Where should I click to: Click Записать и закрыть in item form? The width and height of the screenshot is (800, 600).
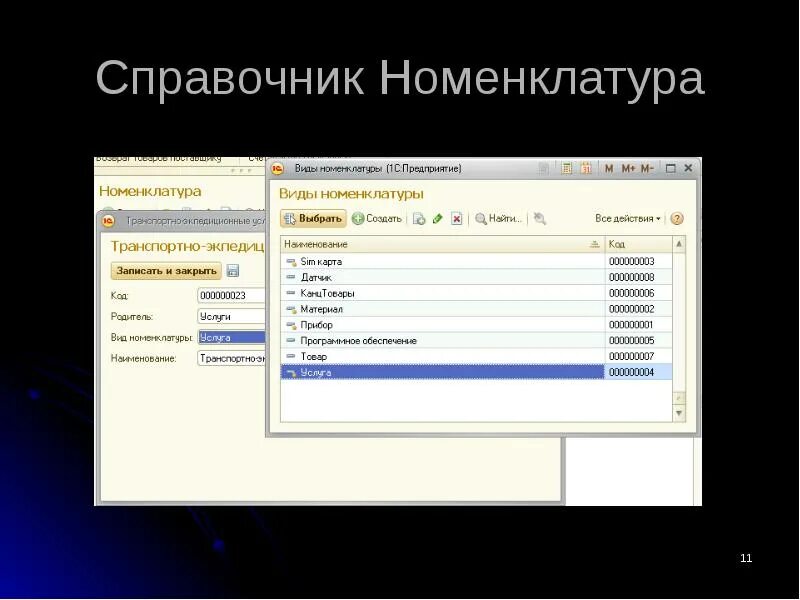166,271
